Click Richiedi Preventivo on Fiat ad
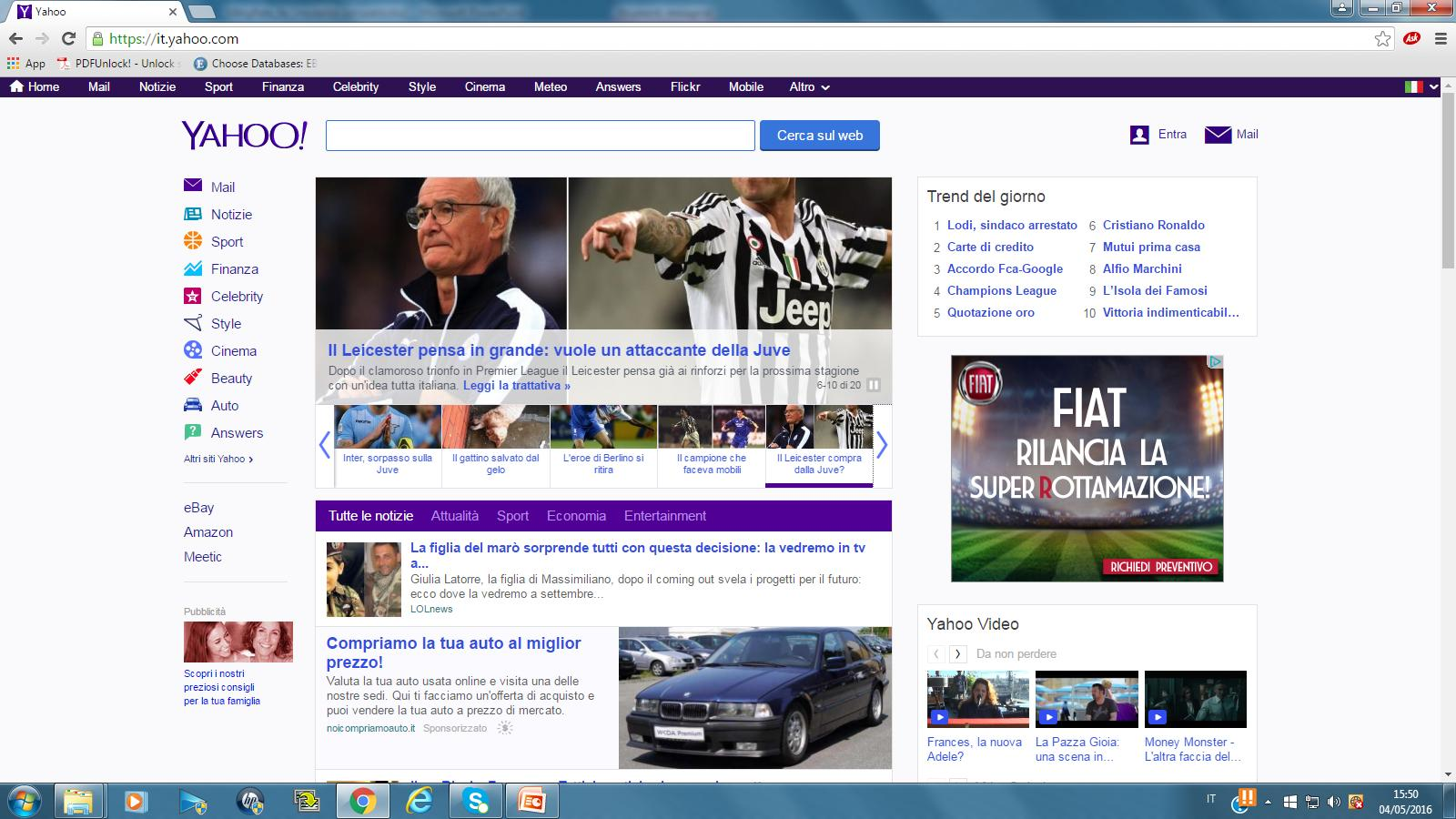 [1160, 567]
